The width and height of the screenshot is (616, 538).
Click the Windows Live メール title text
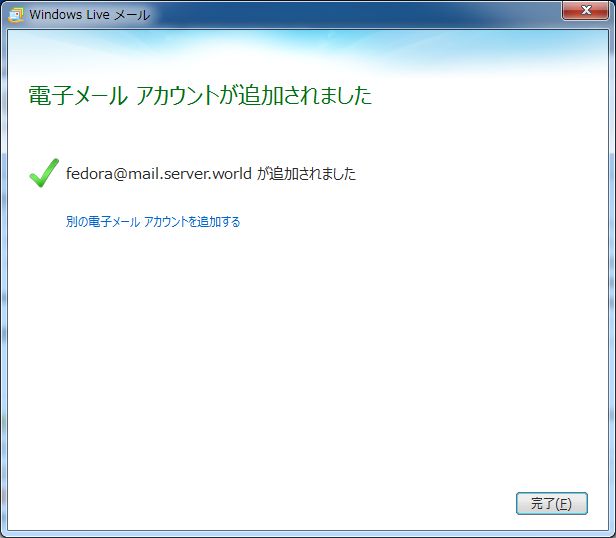pos(90,15)
